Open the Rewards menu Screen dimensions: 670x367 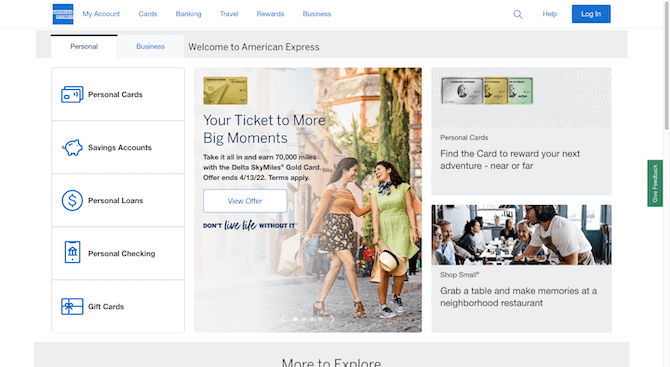pyautogui.click(x=270, y=14)
